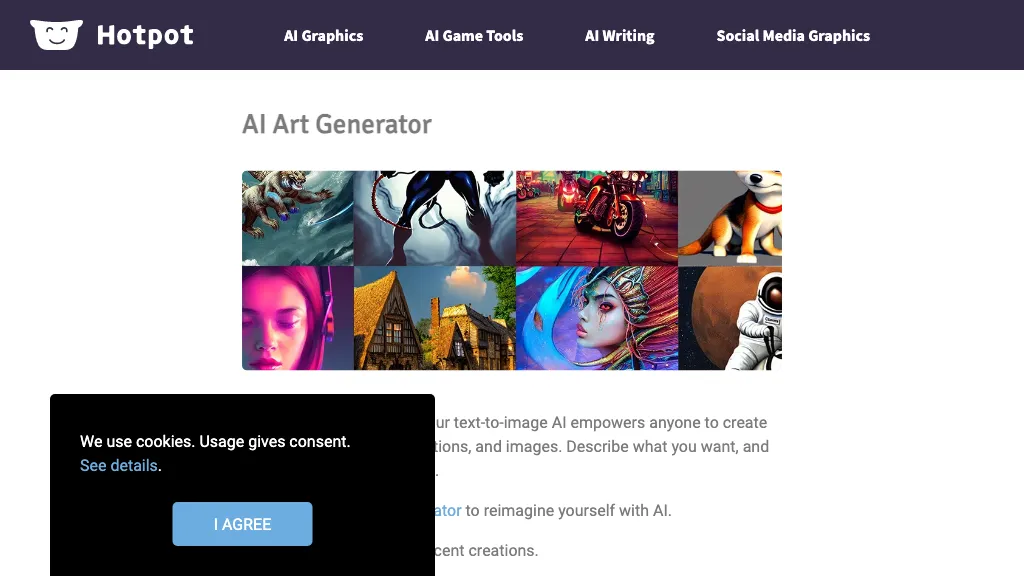Select the thatched cottage house image
The height and width of the screenshot is (576, 1024).
434,318
